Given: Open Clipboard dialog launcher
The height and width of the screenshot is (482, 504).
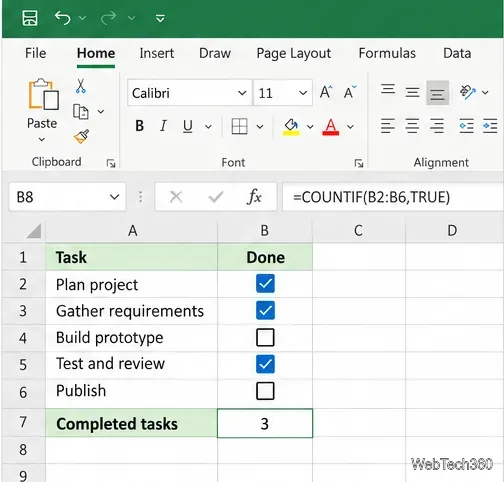Looking at the screenshot, I should tap(111, 163).
